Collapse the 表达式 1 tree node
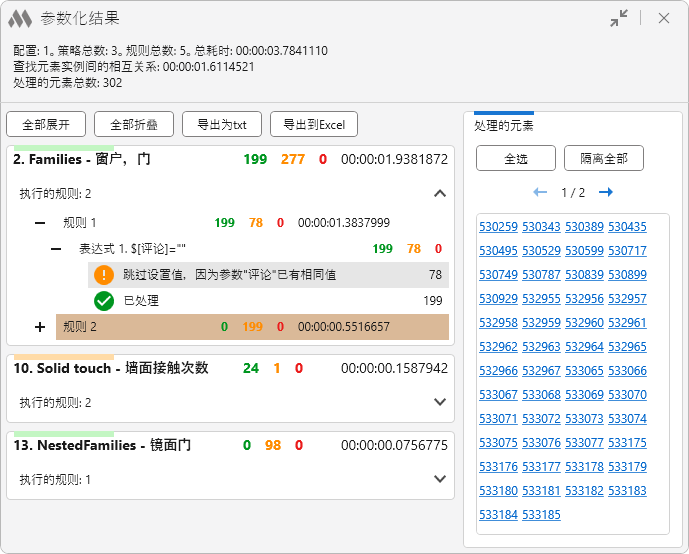Image resolution: width=689 pixels, height=554 pixels. point(57,249)
